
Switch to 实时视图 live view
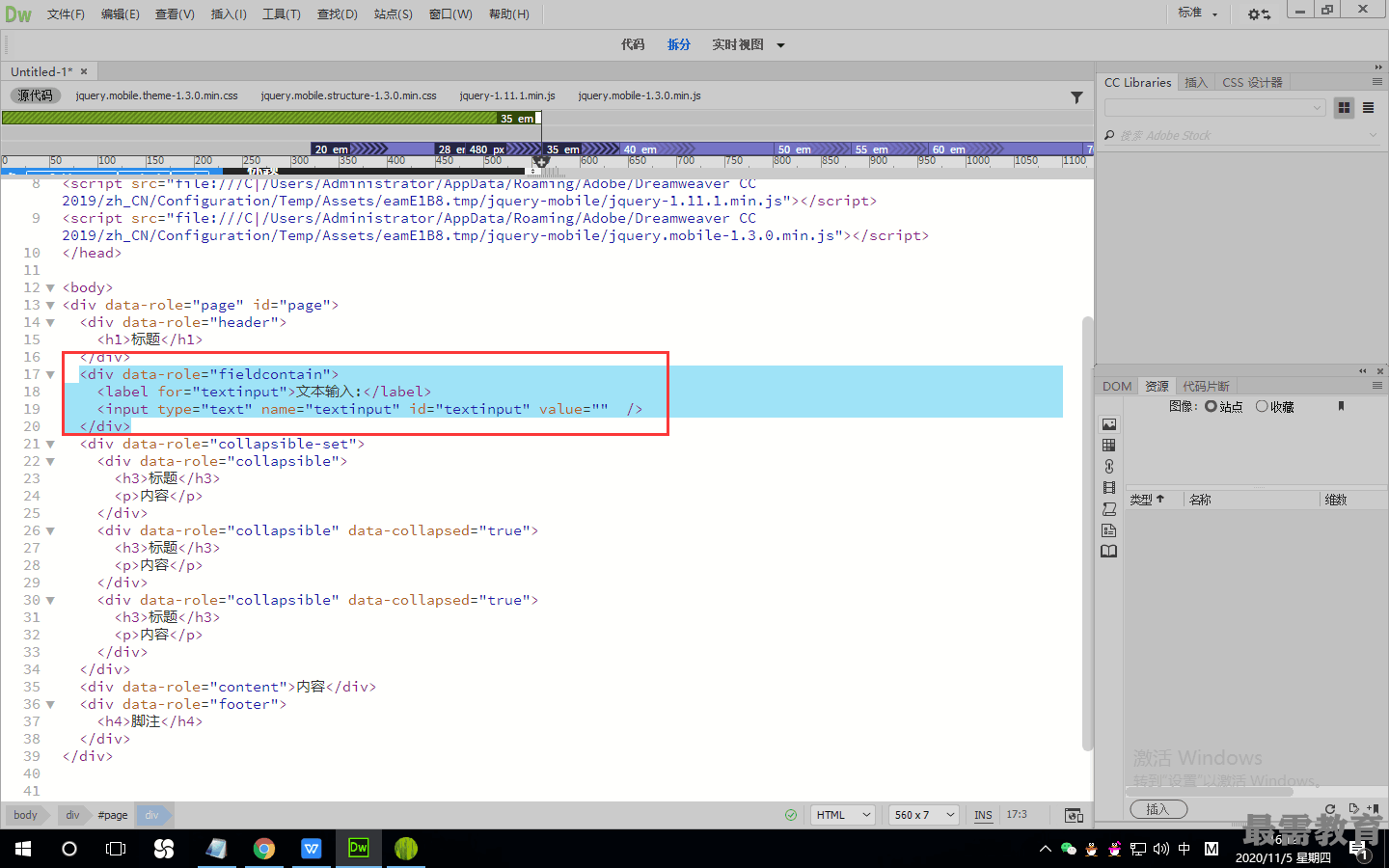click(x=738, y=44)
